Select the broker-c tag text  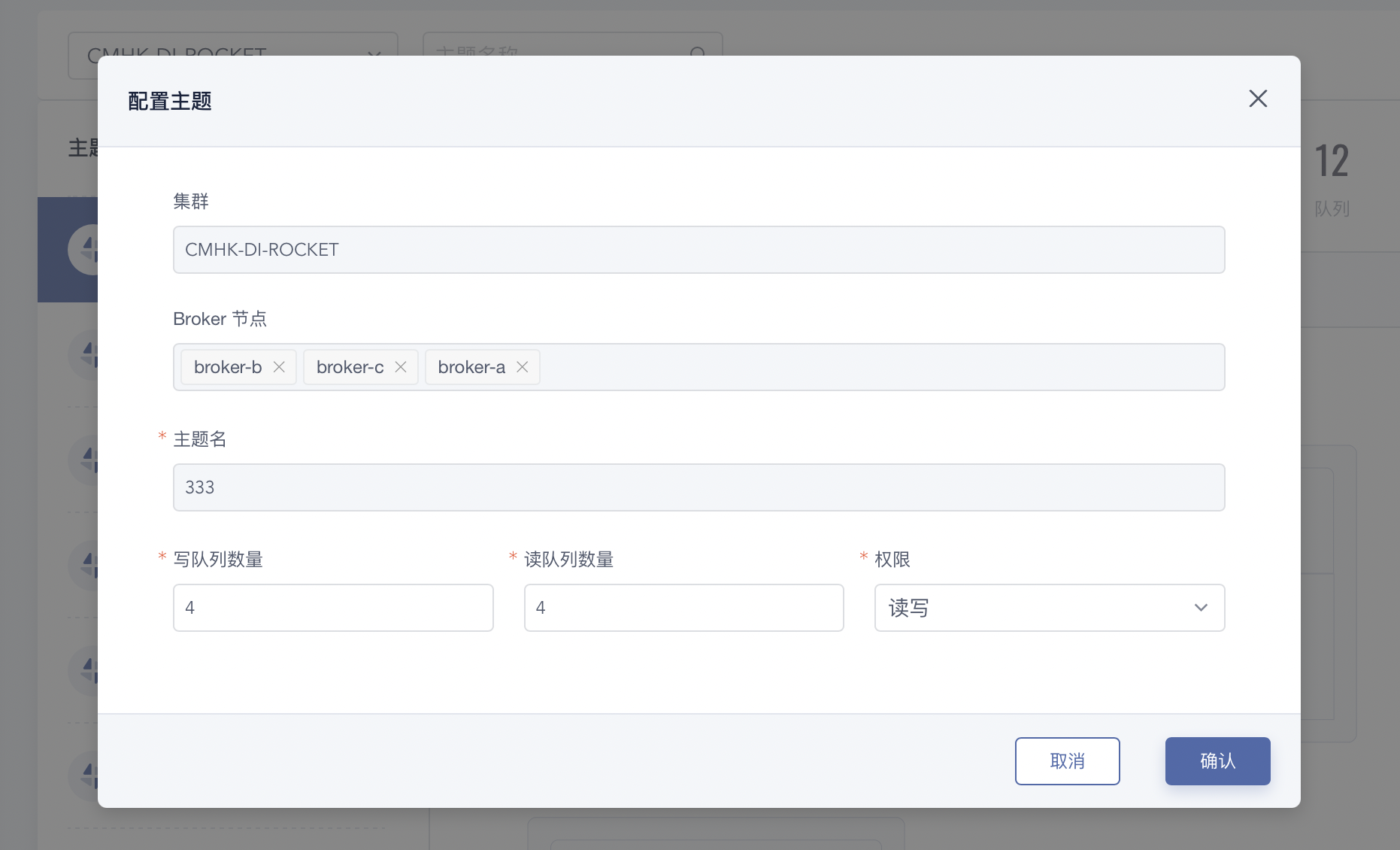click(x=350, y=367)
